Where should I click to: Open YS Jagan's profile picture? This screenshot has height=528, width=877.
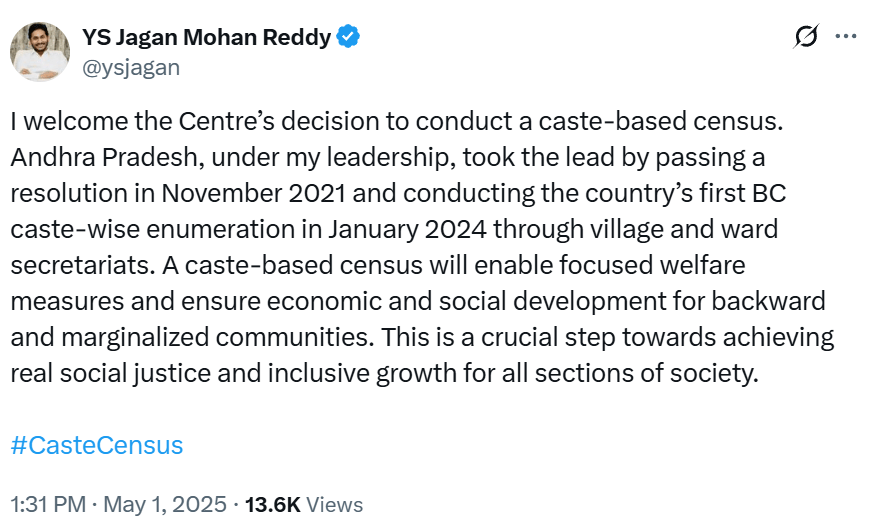click(x=40, y=51)
